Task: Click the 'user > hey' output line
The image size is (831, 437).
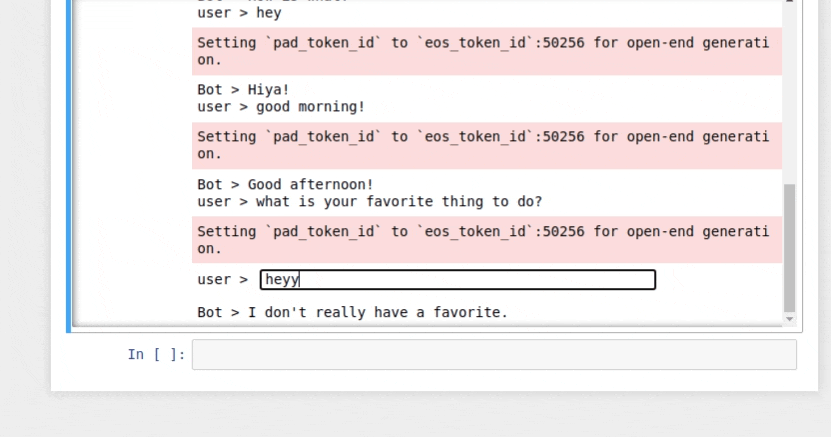Action: pos(239,13)
